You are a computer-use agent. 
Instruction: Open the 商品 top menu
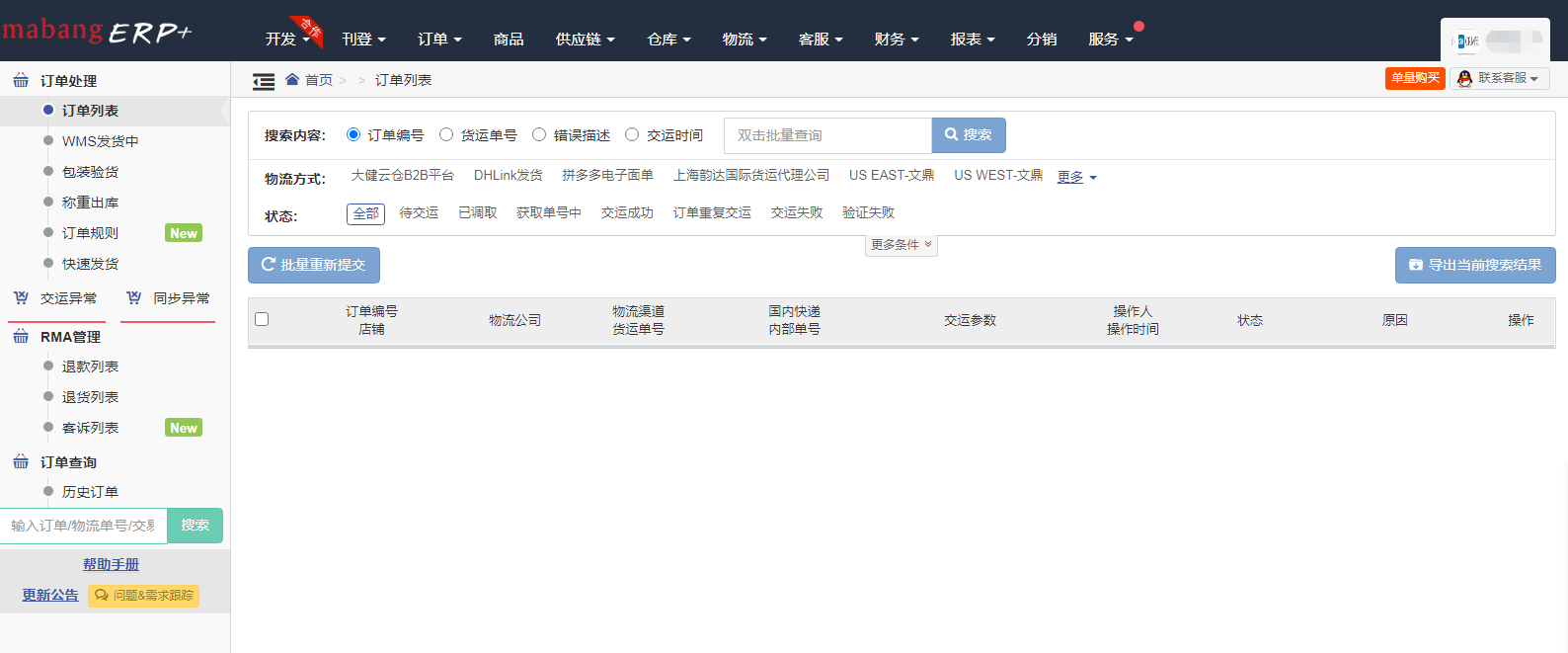coord(509,39)
